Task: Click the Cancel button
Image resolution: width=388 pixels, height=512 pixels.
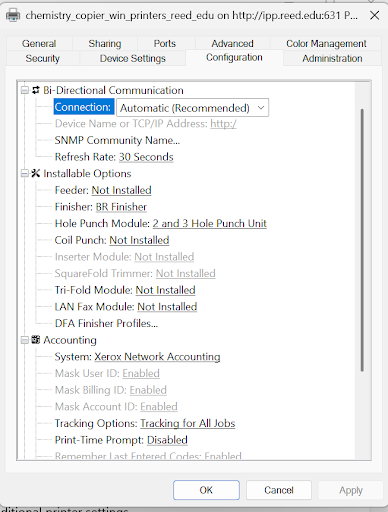Action: (x=279, y=490)
